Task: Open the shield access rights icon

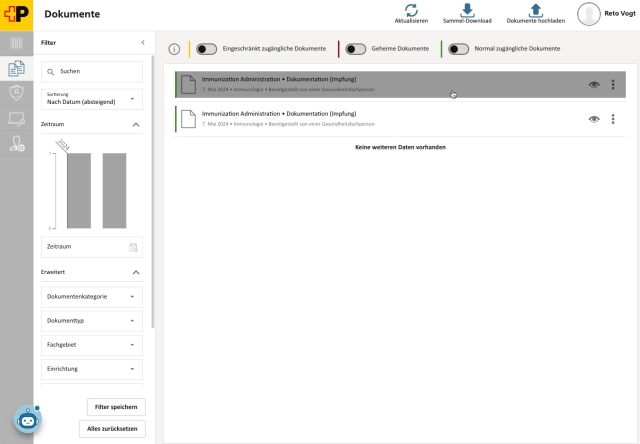Action: click(x=16, y=93)
